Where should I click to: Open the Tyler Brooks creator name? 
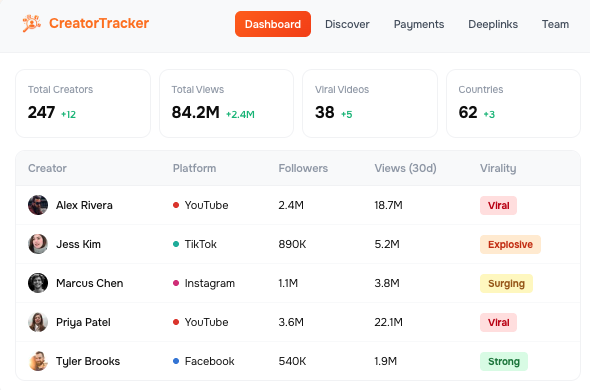pyautogui.click(x=88, y=361)
